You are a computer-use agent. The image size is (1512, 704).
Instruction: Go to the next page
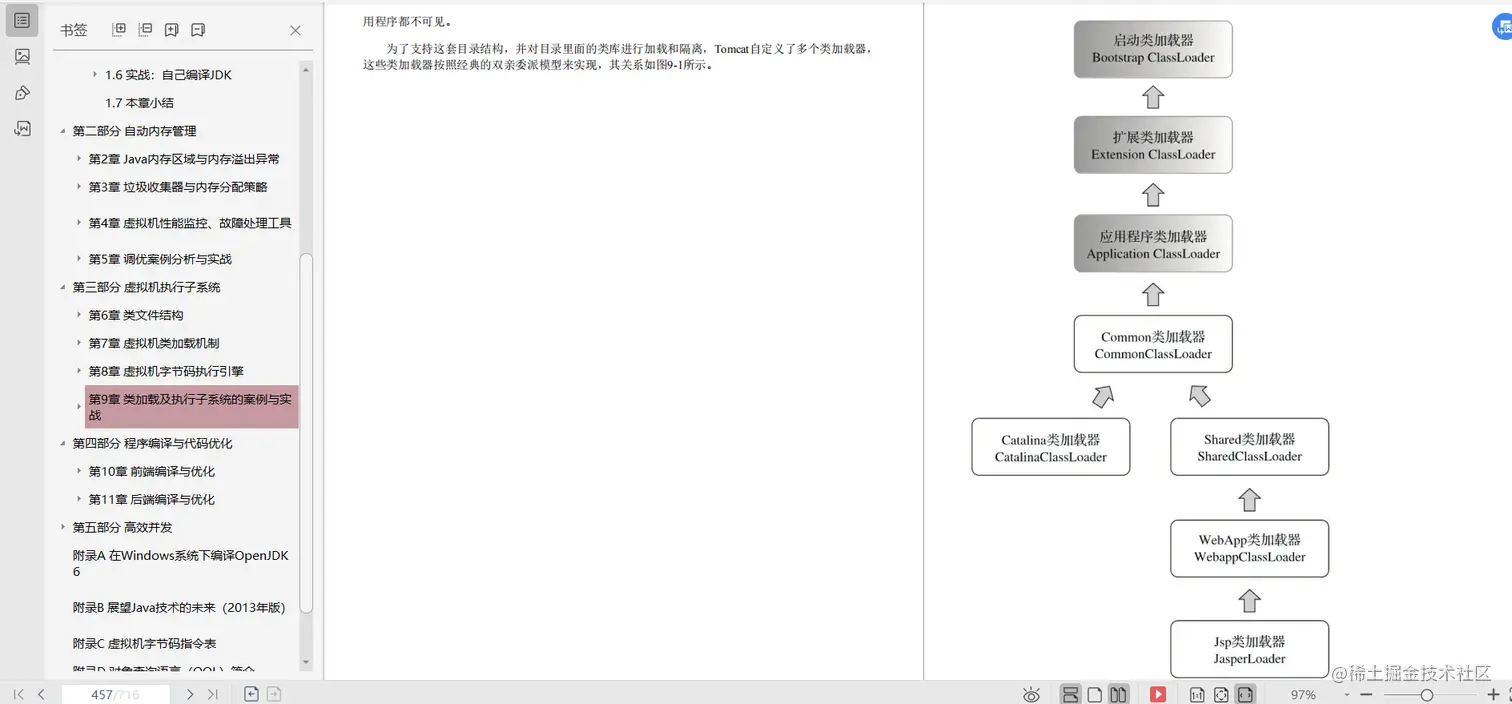coord(190,694)
